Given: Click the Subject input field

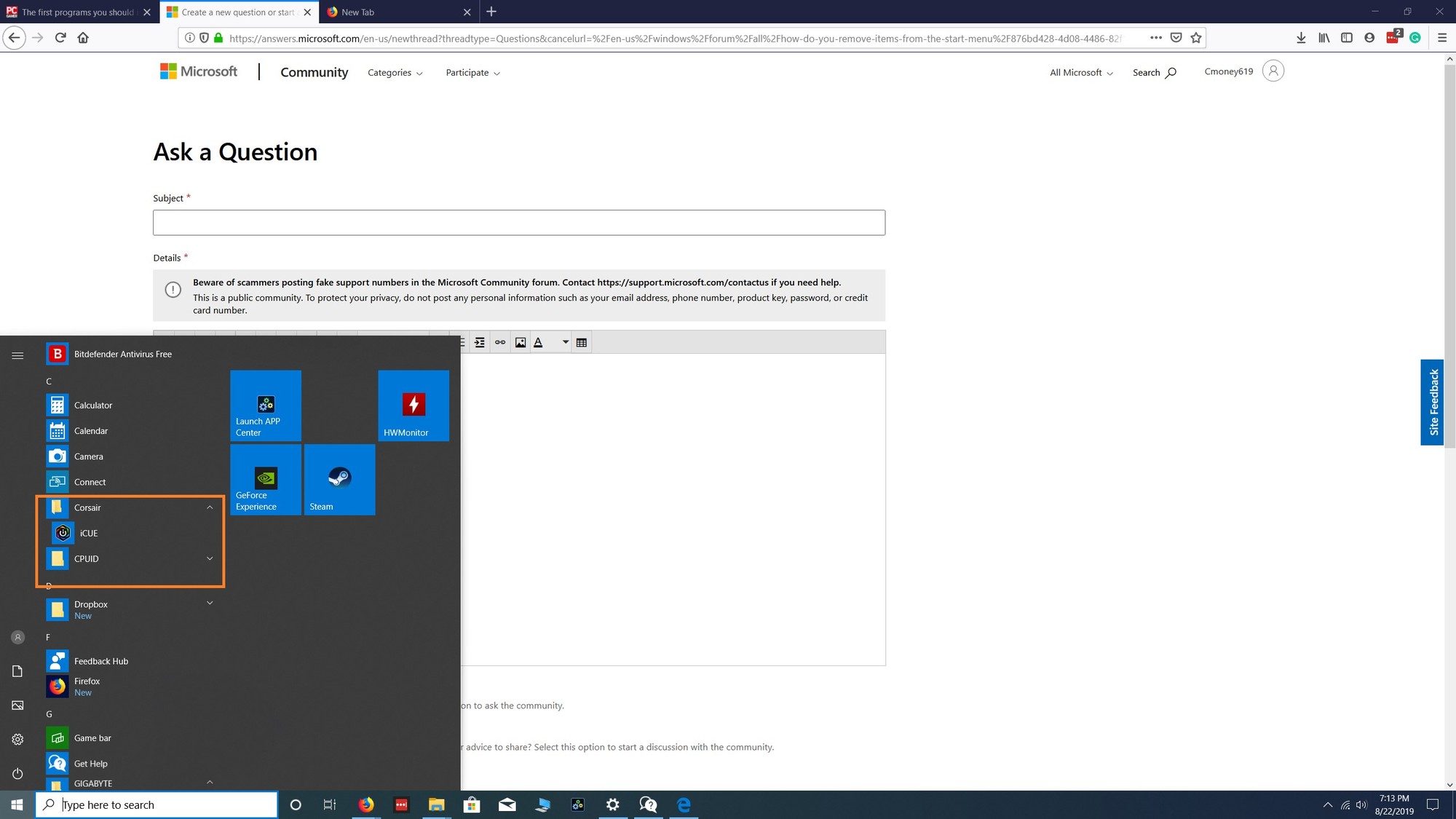Looking at the screenshot, I should pos(519,223).
